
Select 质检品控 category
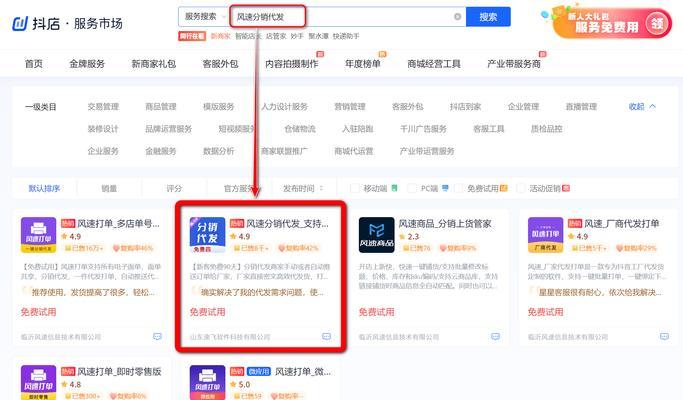(x=547, y=129)
